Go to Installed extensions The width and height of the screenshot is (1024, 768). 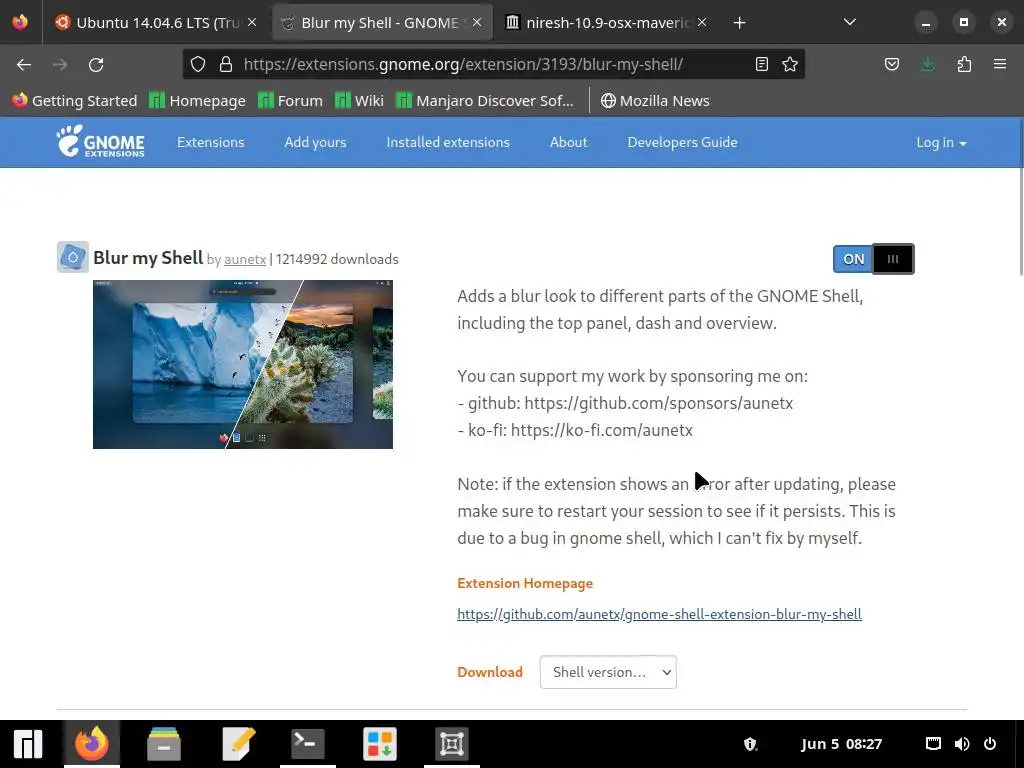coord(448,142)
